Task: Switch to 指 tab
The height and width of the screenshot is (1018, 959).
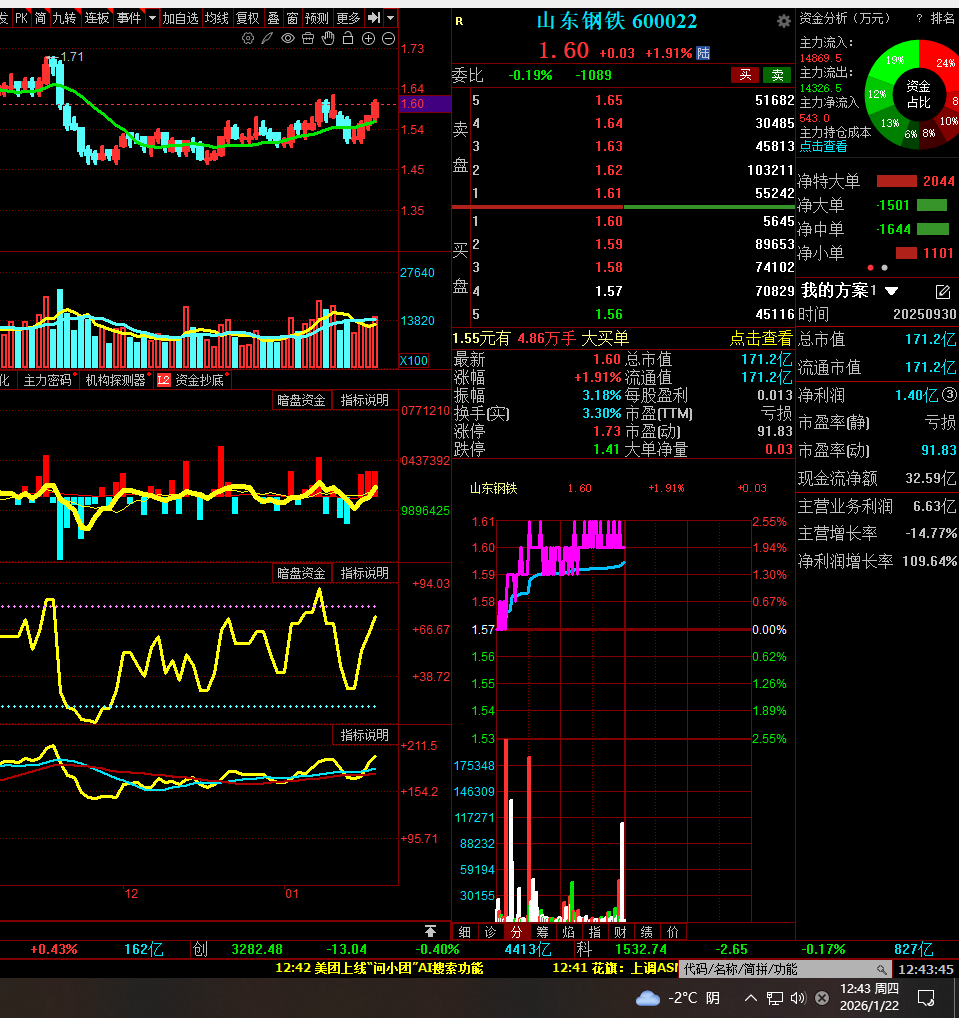Action: click(x=594, y=932)
